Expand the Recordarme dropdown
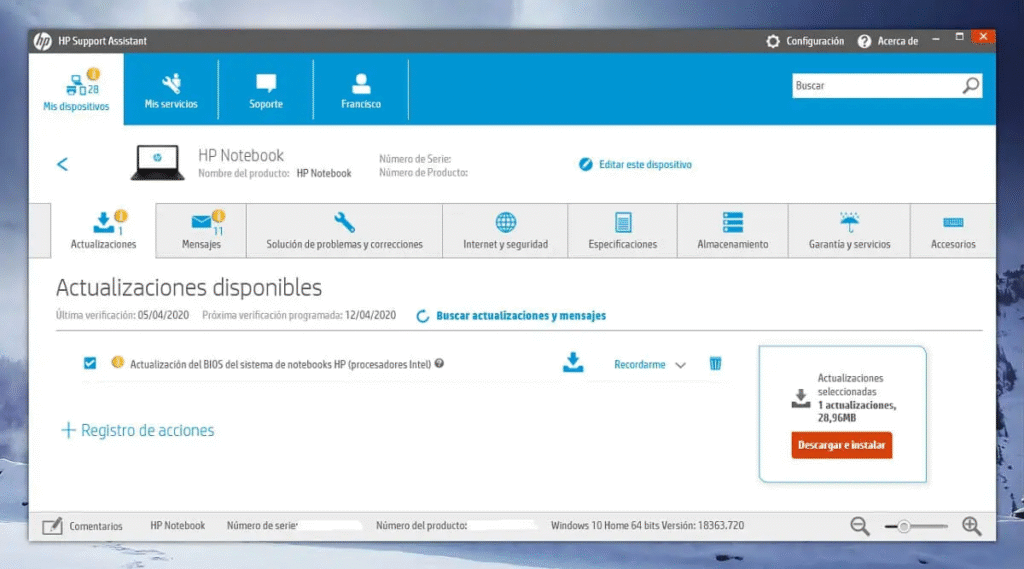The width and height of the screenshot is (1024, 569). coord(680,365)
